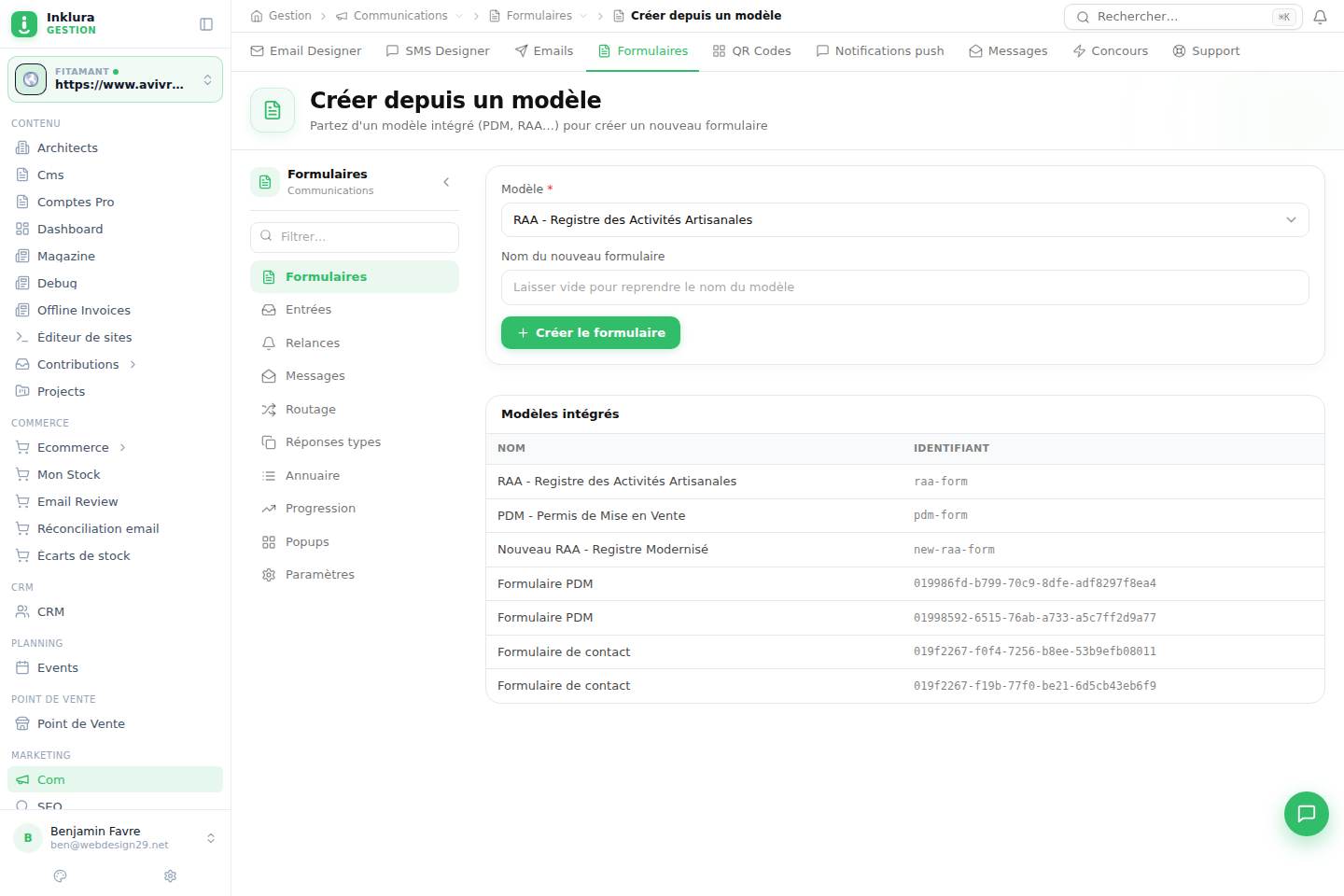Collapse the Formulaires submenu with chevron

tap(446, 182)
